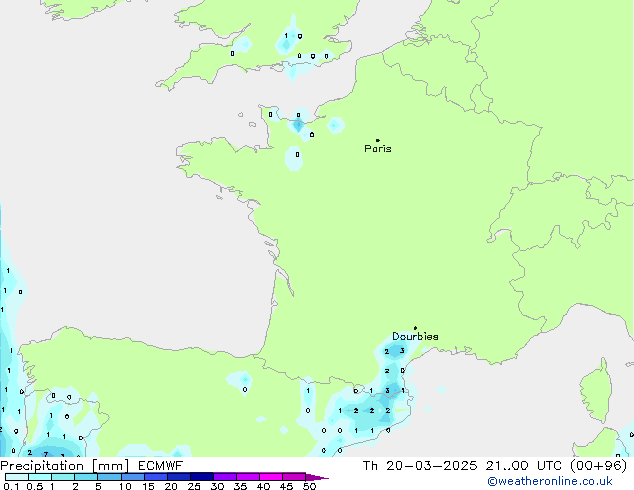Select the 45–50 mm legend color swatch
The width and height of the screenshot is (634, 490).
point(294,477)
